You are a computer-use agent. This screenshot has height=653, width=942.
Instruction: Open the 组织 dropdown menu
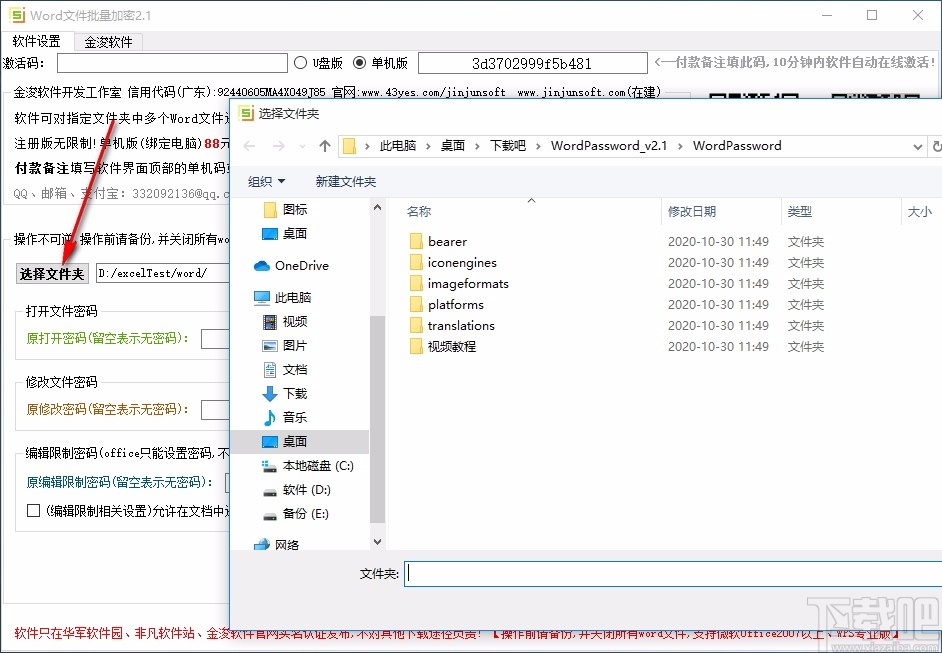pos(266,182)
